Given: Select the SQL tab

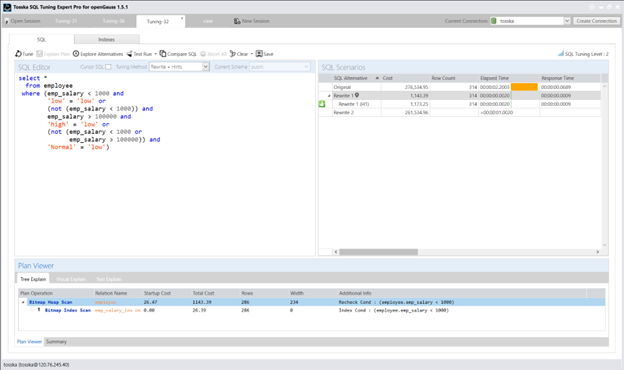Looking at the screenshot, I should click(x=41, y=39).
